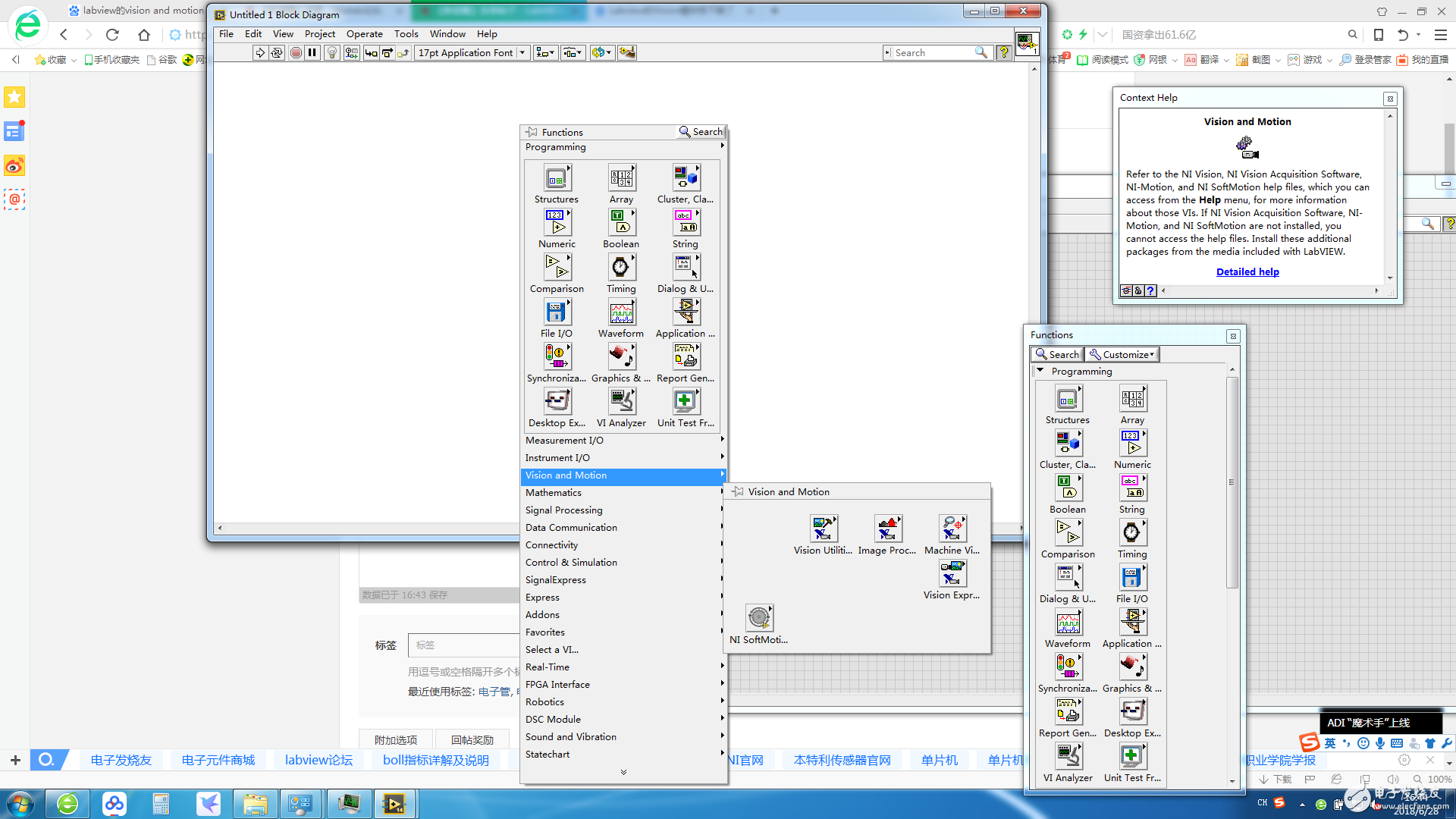Viewport: 1456px width, 819px height.
Task: Click More Help question mark in Context Help
Action: click(1150, 290)
